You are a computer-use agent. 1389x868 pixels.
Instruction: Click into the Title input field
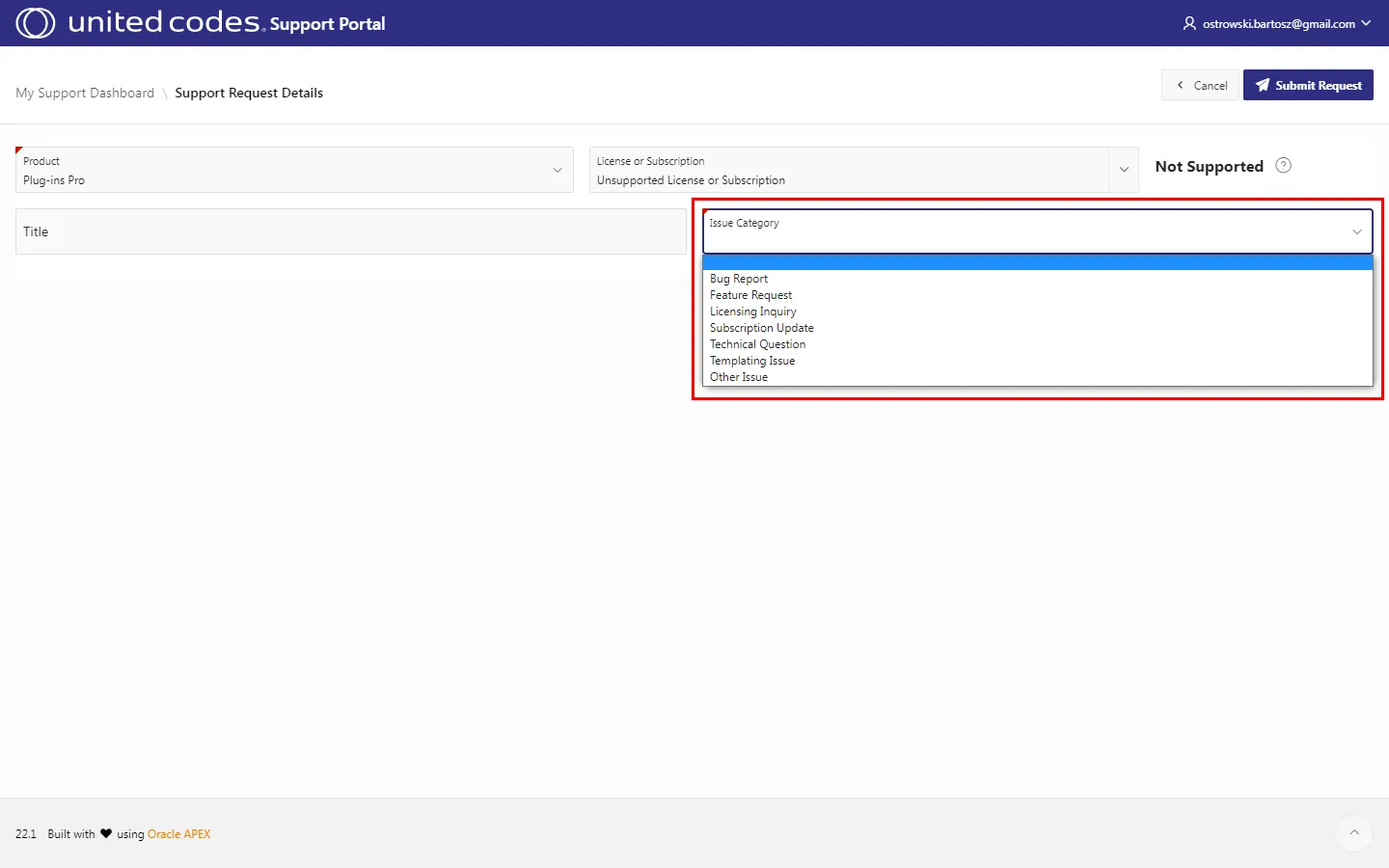[x=351, y=231]
